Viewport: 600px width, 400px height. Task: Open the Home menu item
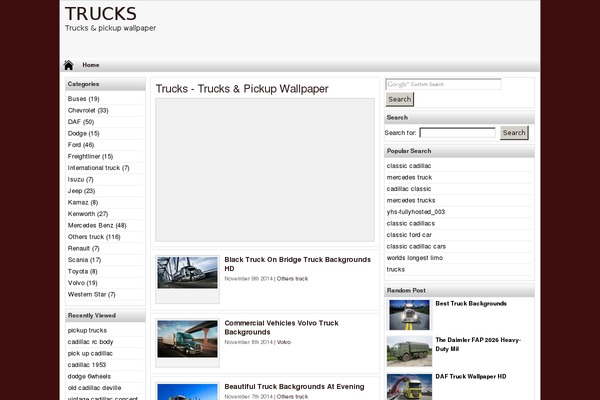[x=91, y=65]
